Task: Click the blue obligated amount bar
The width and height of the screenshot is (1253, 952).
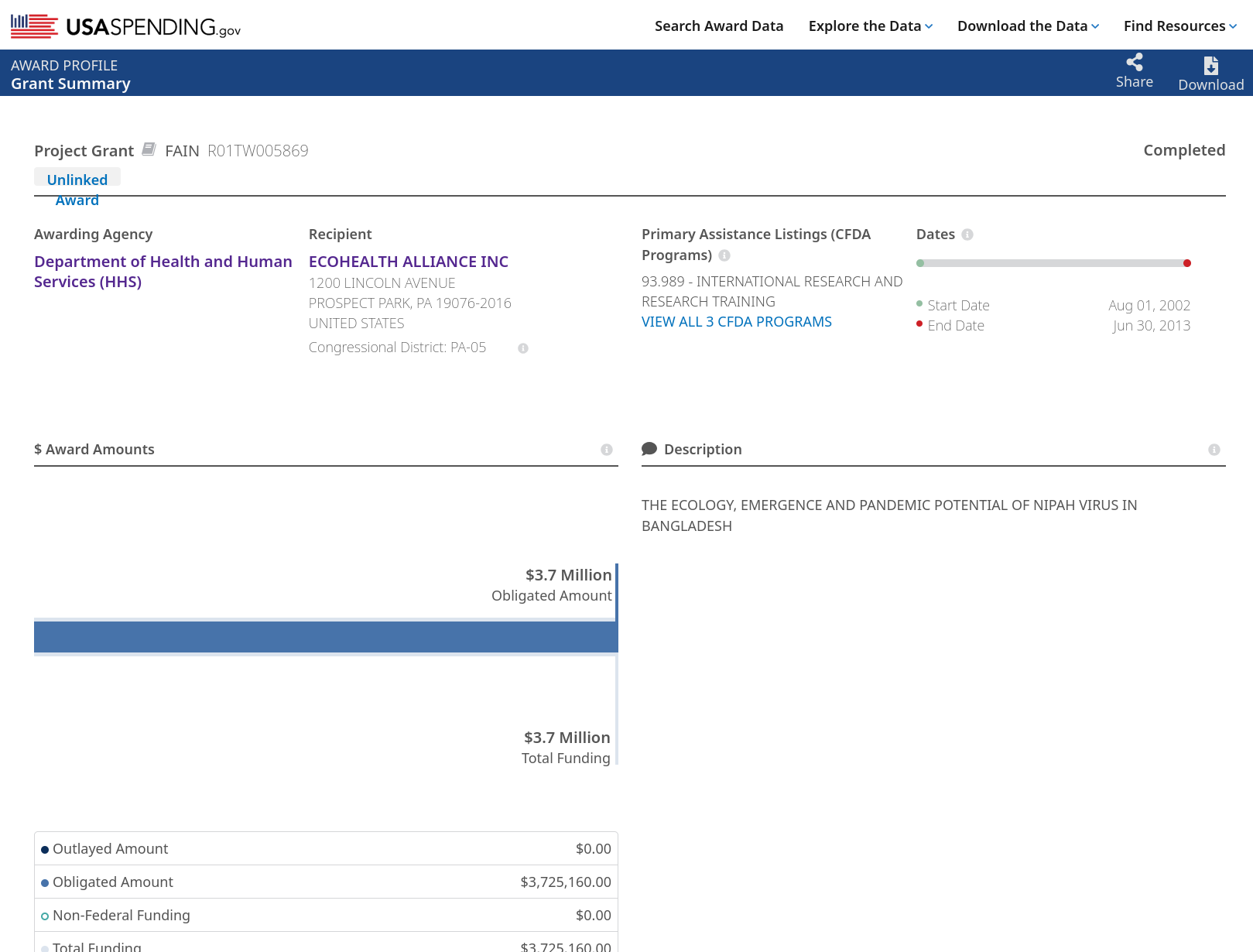Action: (326, 637)
